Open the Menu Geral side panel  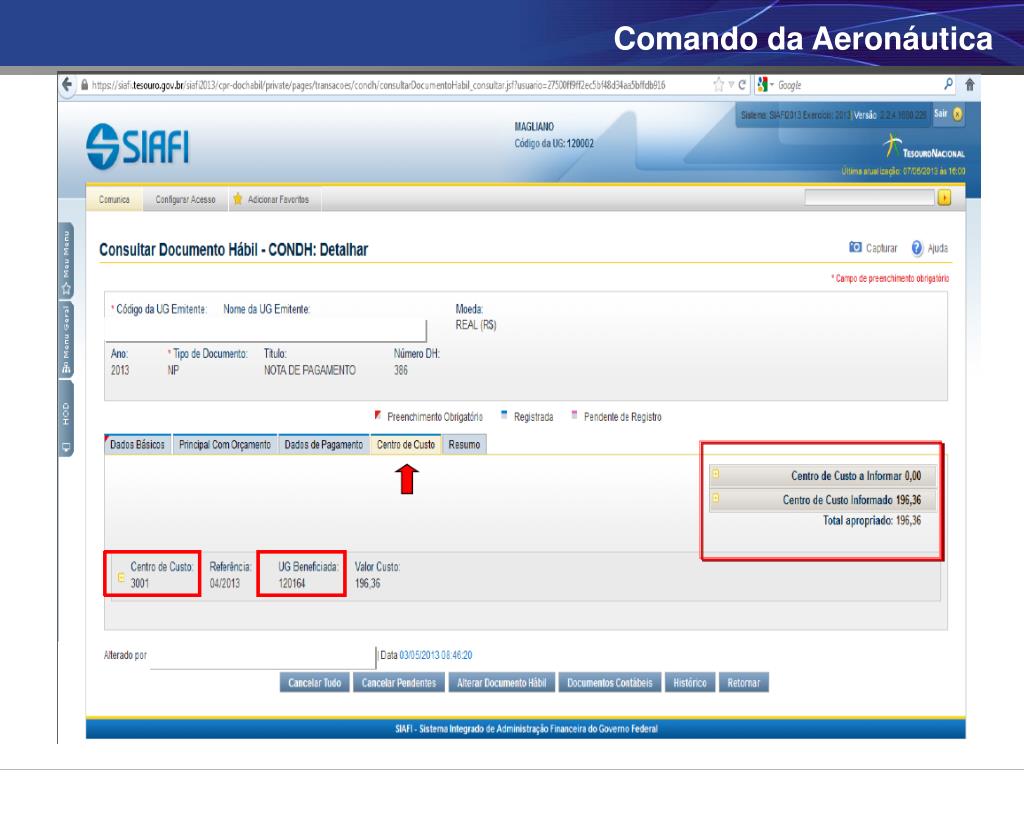pos(66,339)
